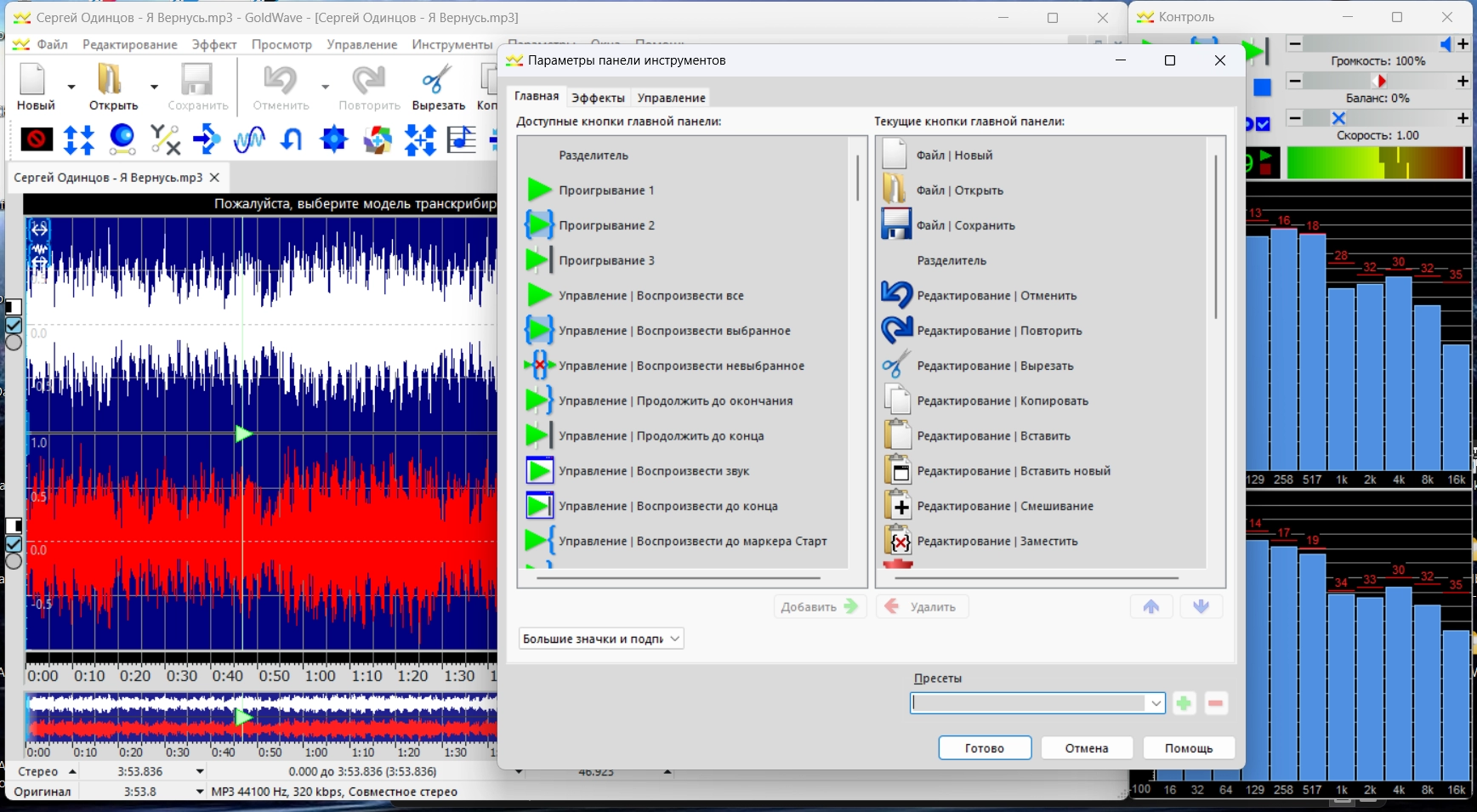Screen dimensions: 1477x812
Task: Click the blue stop square in Control window
Action: coord(1262,88)
